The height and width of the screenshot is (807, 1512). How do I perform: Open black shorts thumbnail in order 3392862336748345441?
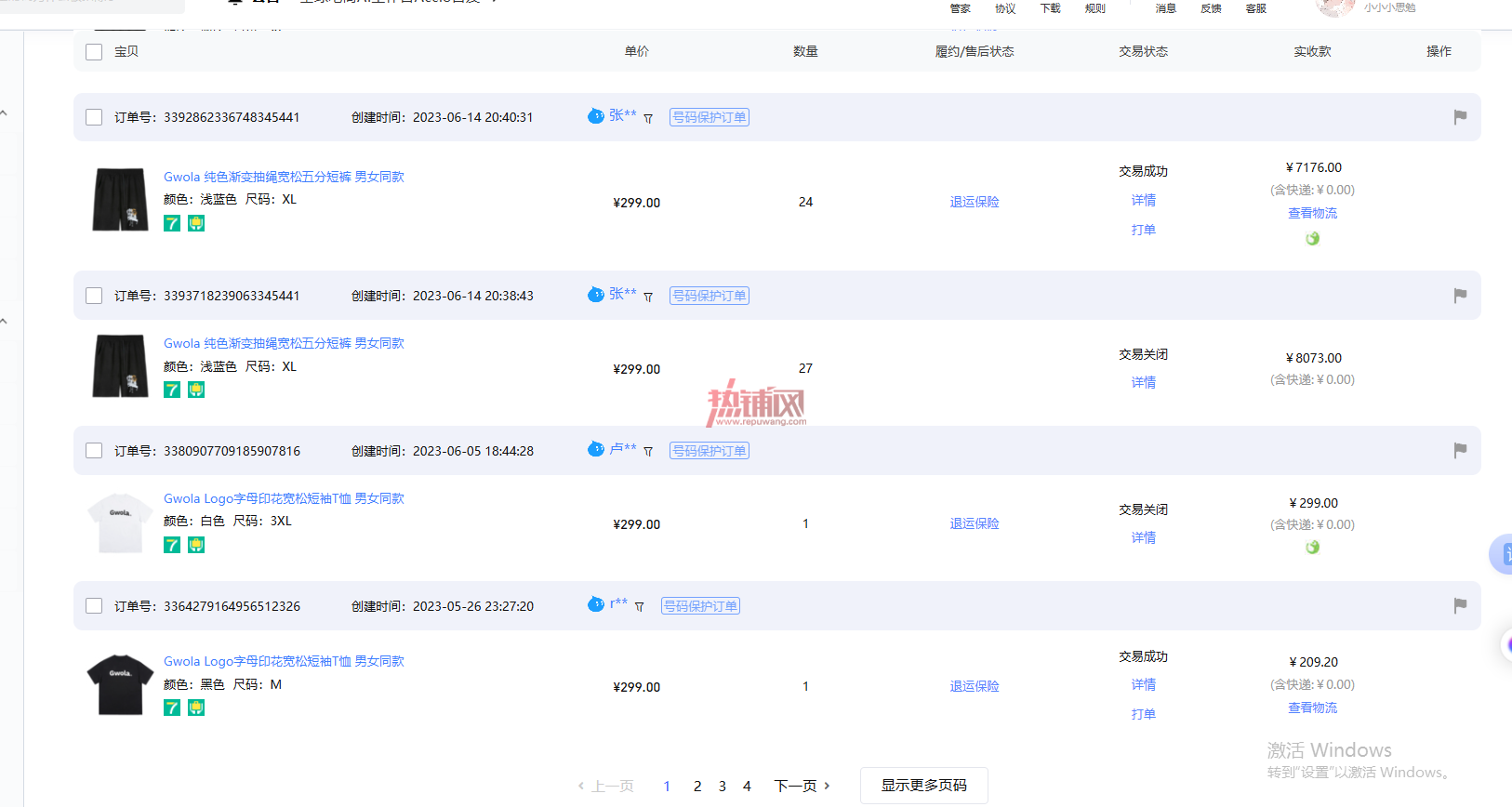(x=120, y=199)
